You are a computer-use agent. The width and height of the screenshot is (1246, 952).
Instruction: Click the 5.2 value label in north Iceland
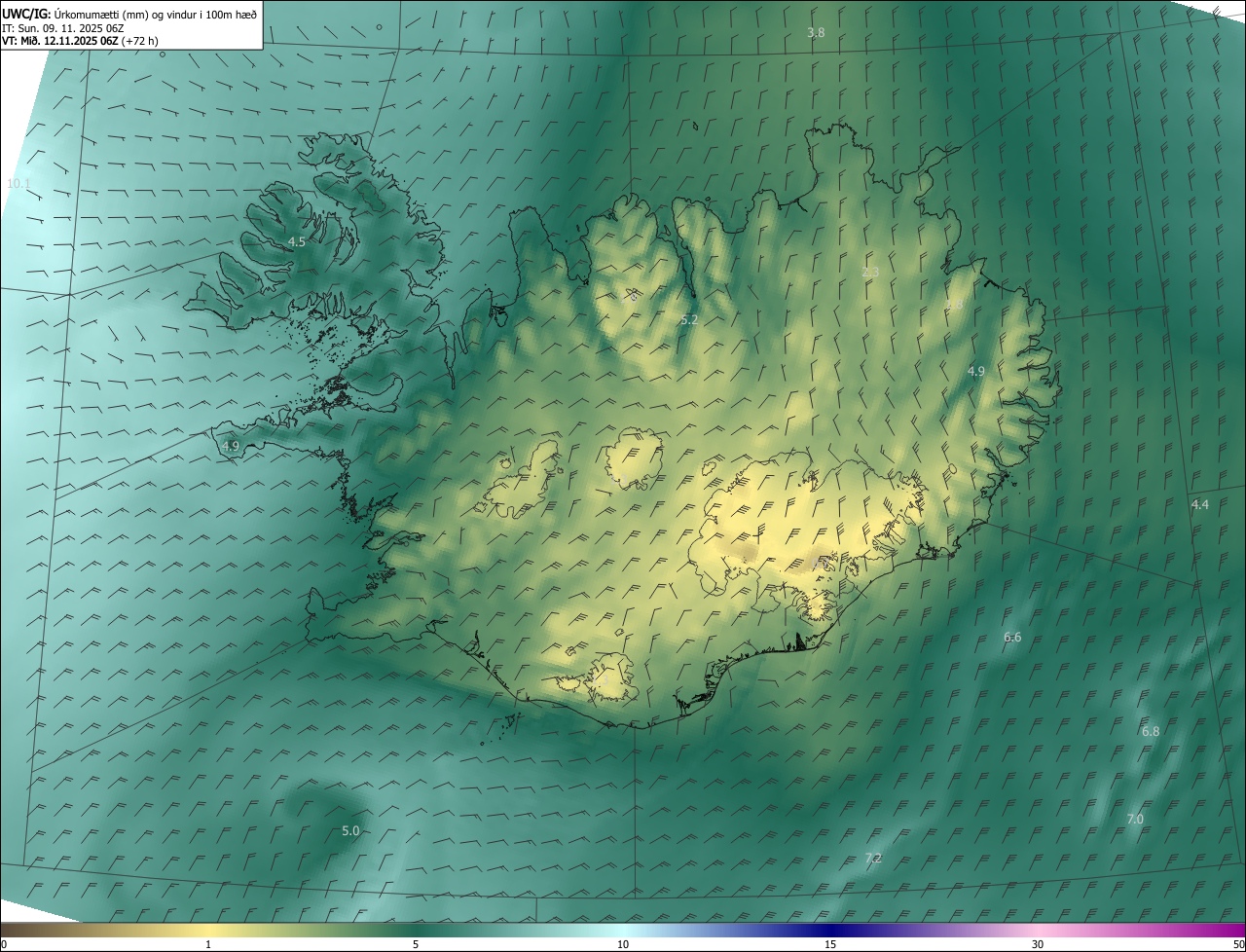689,319
